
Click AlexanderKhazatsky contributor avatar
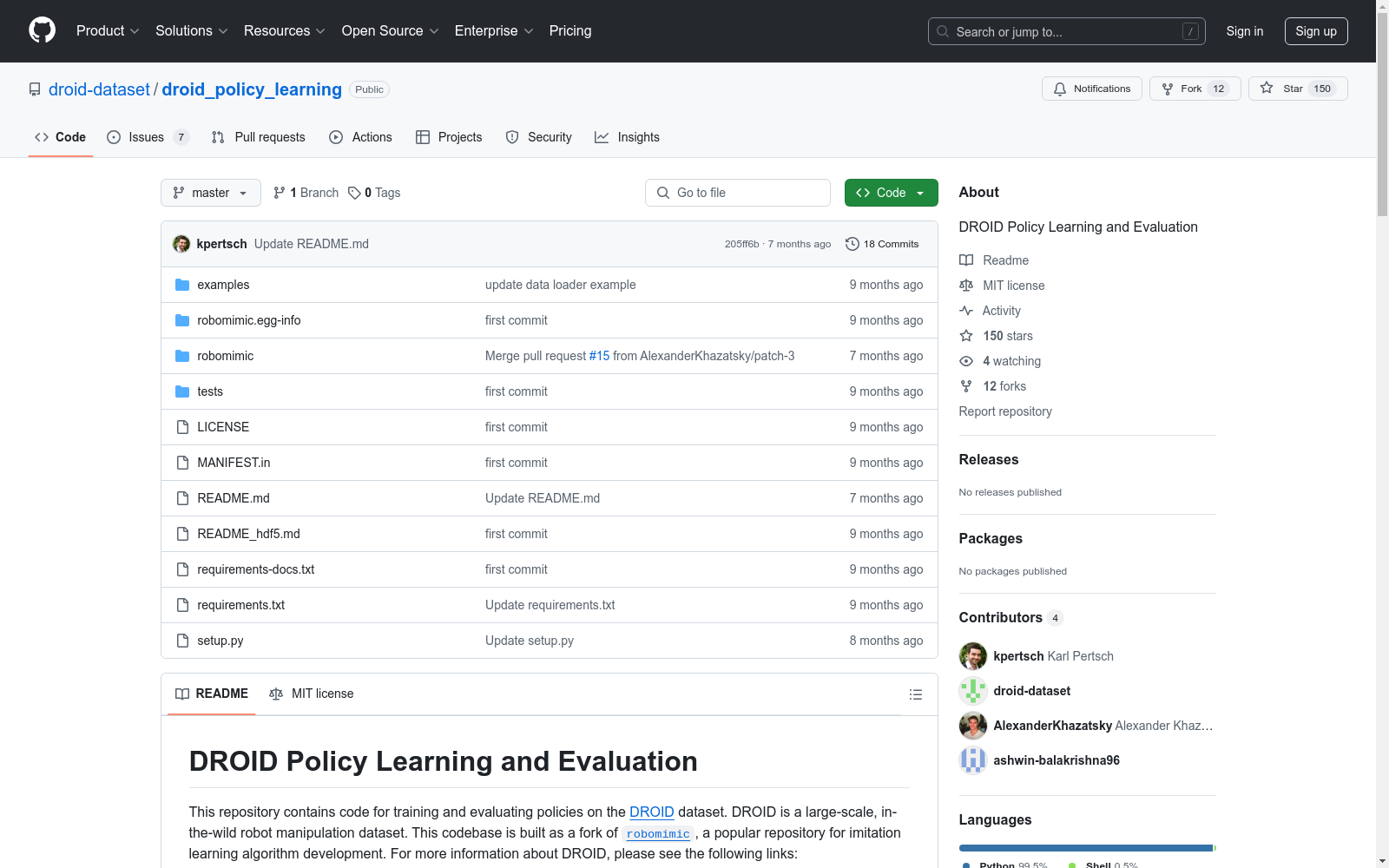tap(973, 726)
